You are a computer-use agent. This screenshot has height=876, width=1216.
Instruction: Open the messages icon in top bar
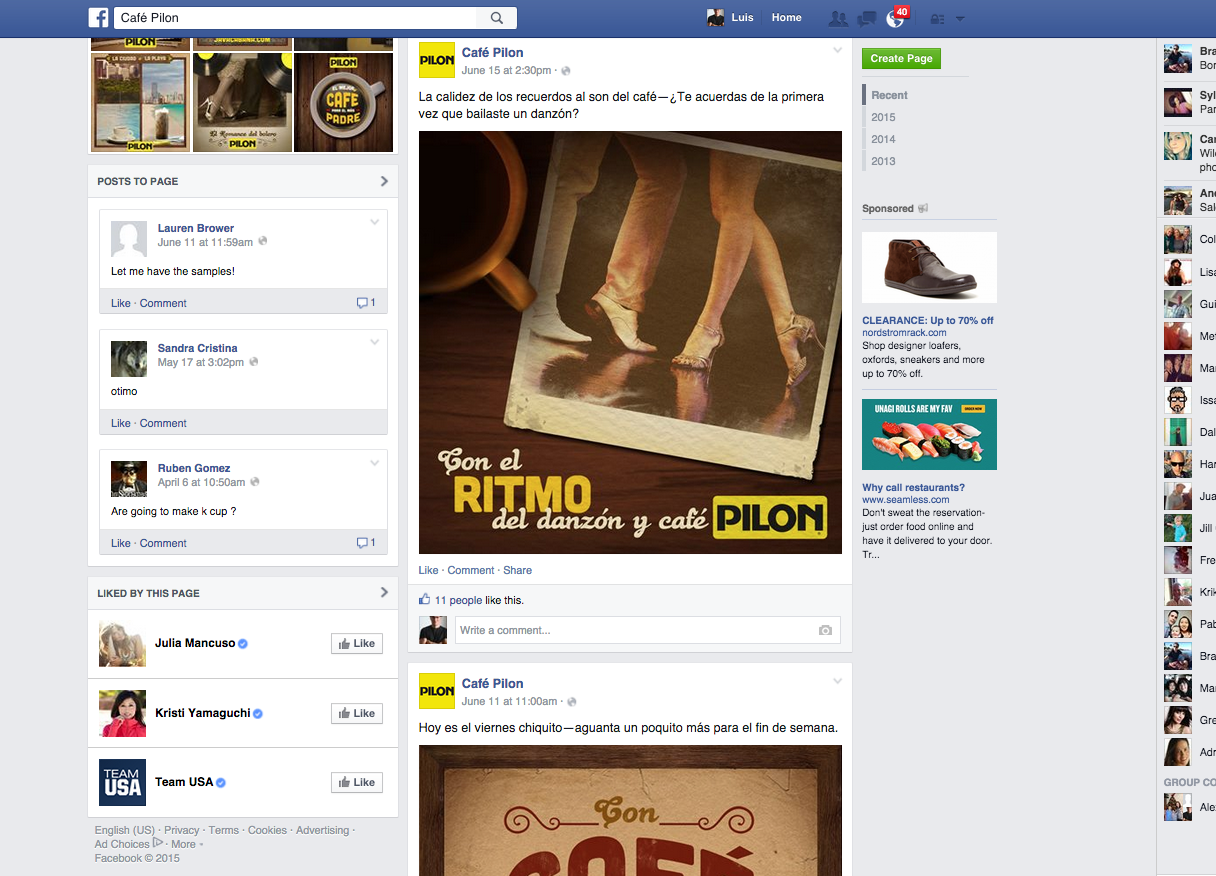[x=867, y=18]
